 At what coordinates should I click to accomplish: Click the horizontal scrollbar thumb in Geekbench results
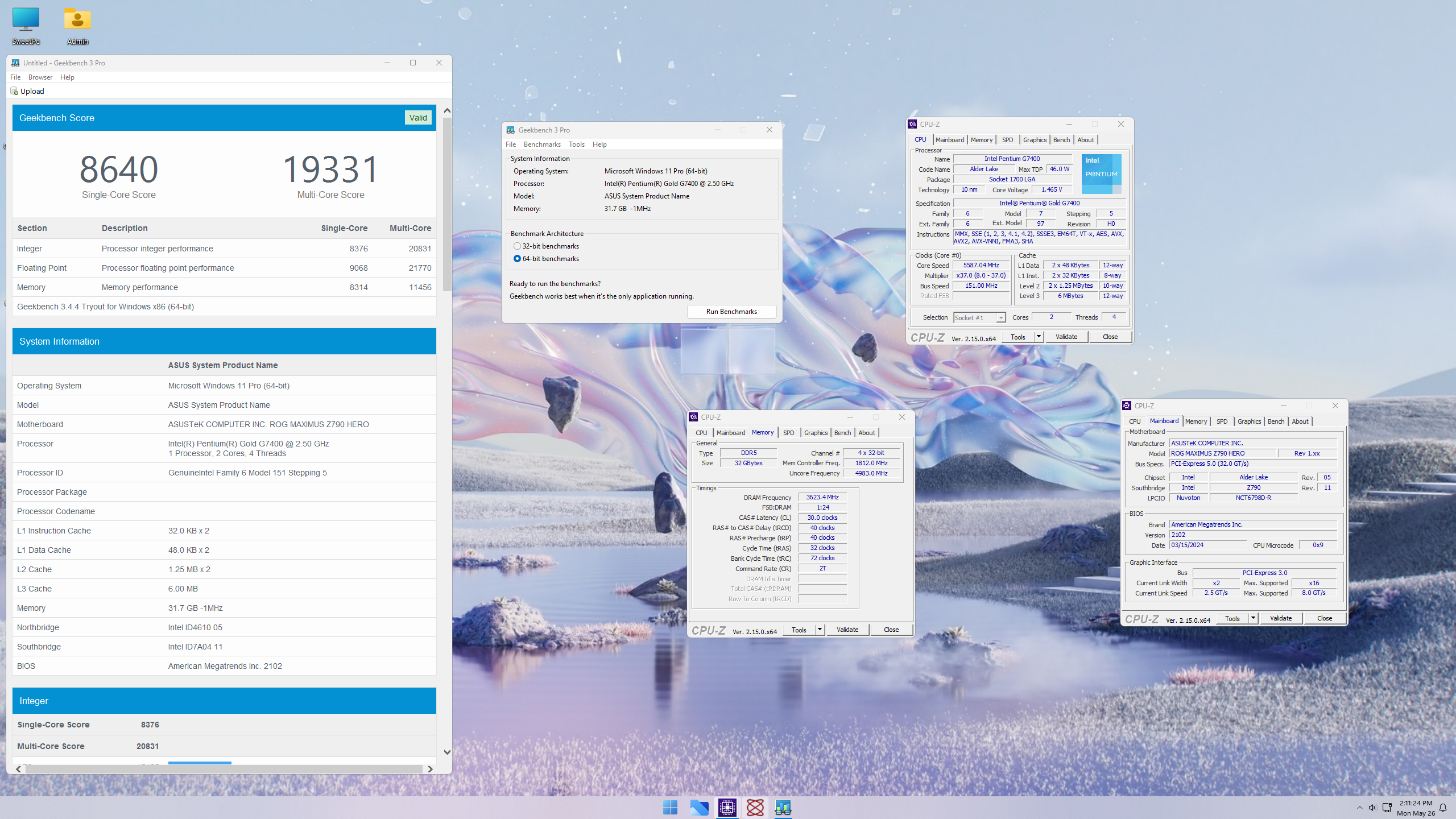[224, 769]
